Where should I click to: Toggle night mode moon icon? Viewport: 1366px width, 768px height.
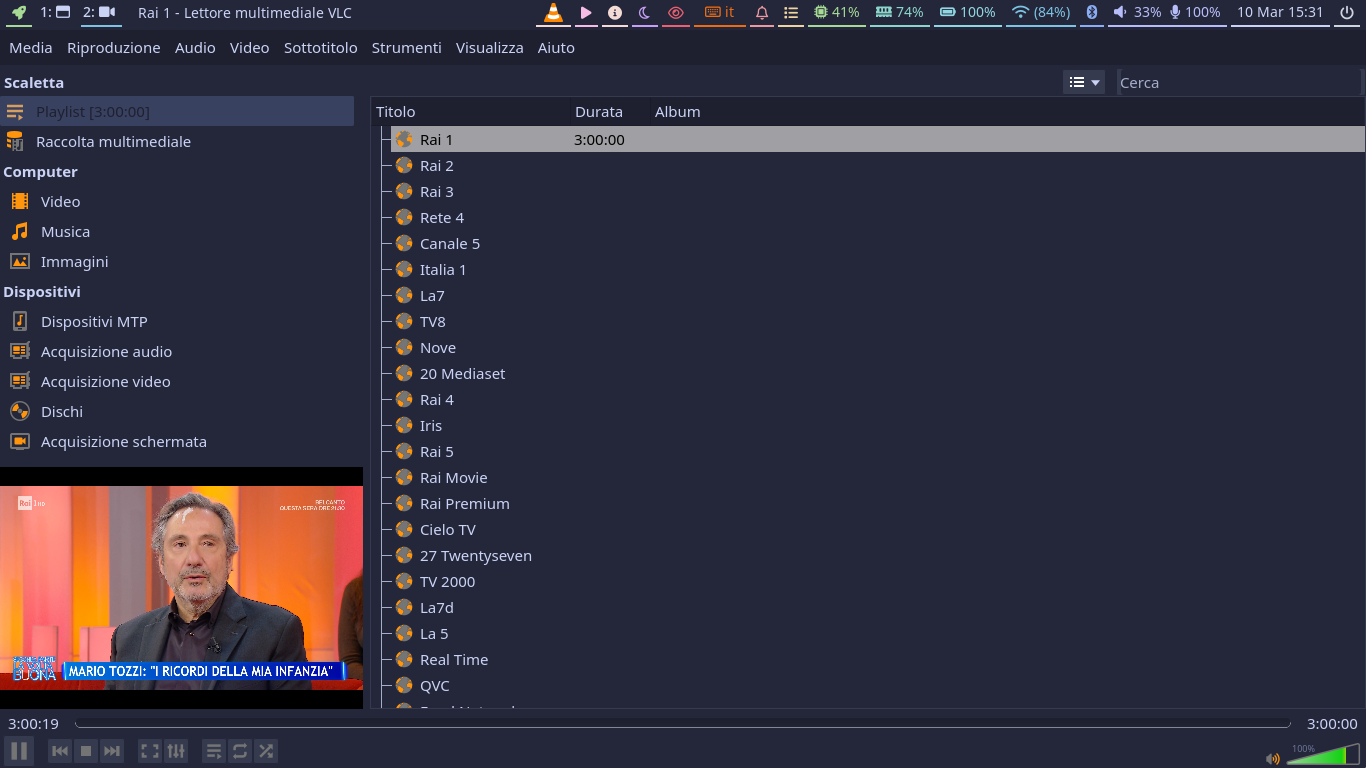pos(644,12)
